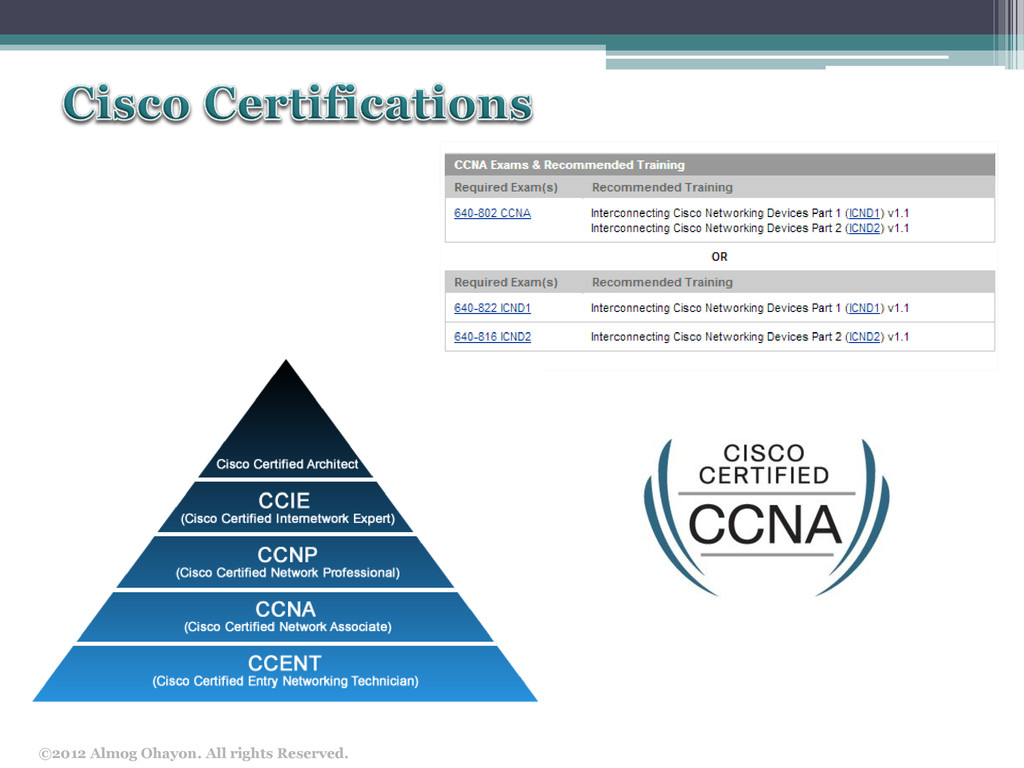Click "Interconnecting Cisco Networking Devices Part 2" in 640-816 row

click(x=716, y=336)
